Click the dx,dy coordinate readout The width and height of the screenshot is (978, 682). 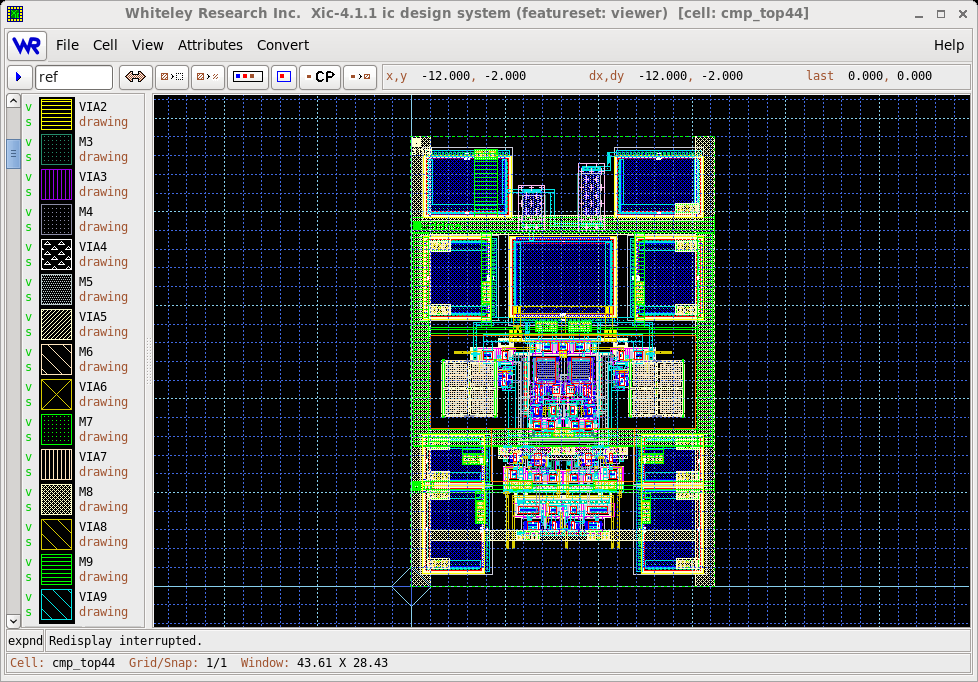[x=666, y=76]
